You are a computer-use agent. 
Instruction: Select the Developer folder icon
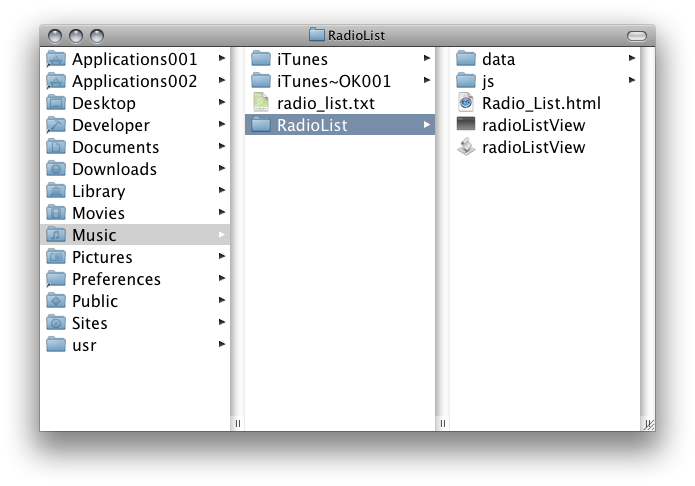point(56,125)
